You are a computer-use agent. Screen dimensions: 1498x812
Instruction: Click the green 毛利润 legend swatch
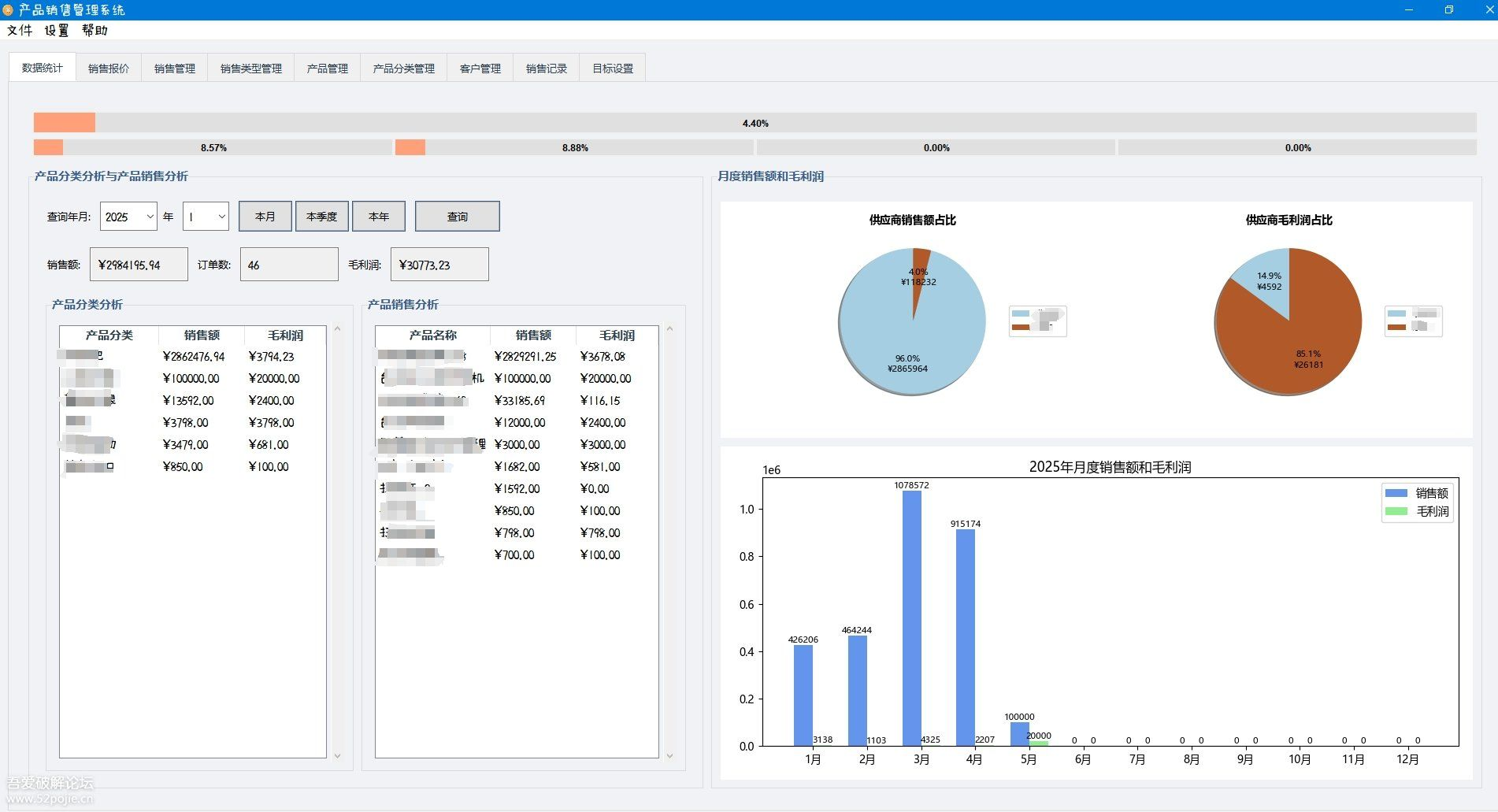(1396, 511)
